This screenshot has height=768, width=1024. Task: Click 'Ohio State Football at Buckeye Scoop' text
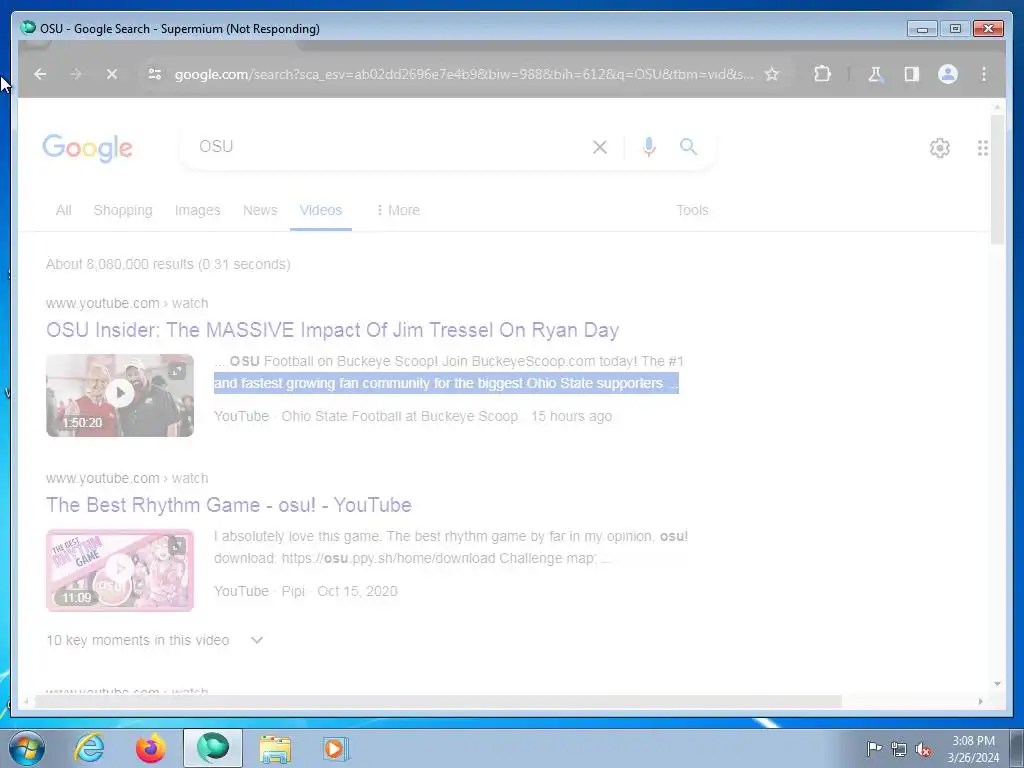point(400,417)
